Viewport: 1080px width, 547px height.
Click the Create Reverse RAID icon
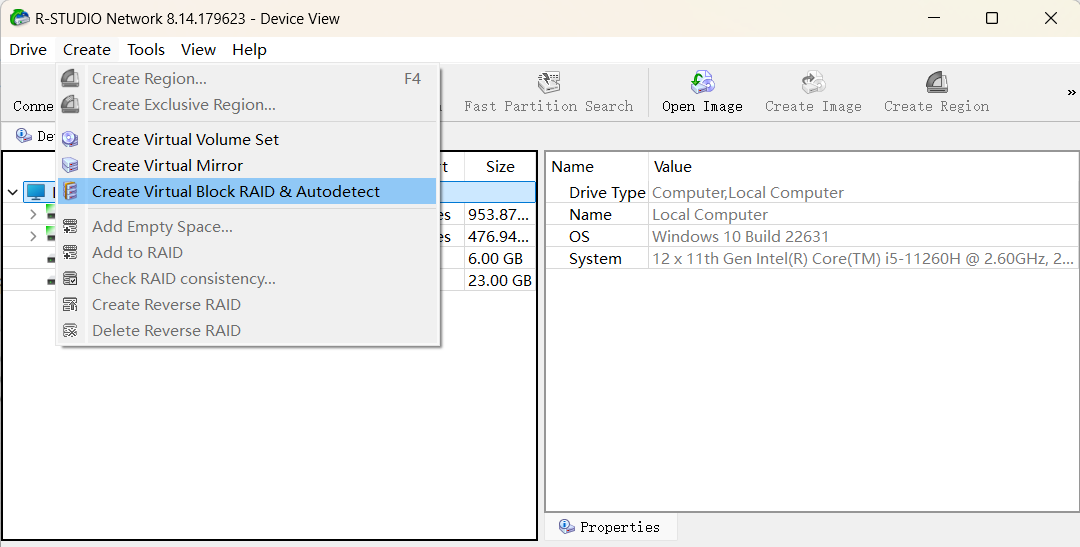(70, 305)
